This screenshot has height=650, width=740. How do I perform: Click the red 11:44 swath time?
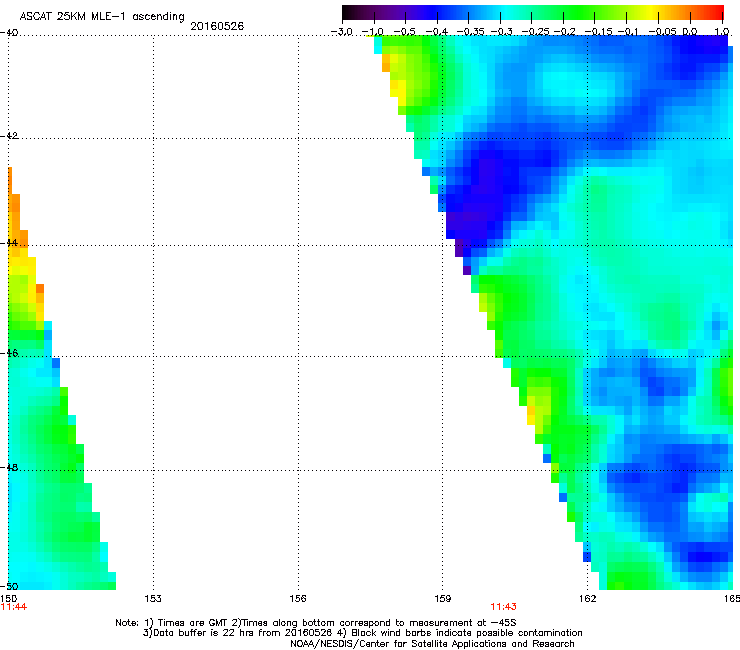click(x=14, y=607)
